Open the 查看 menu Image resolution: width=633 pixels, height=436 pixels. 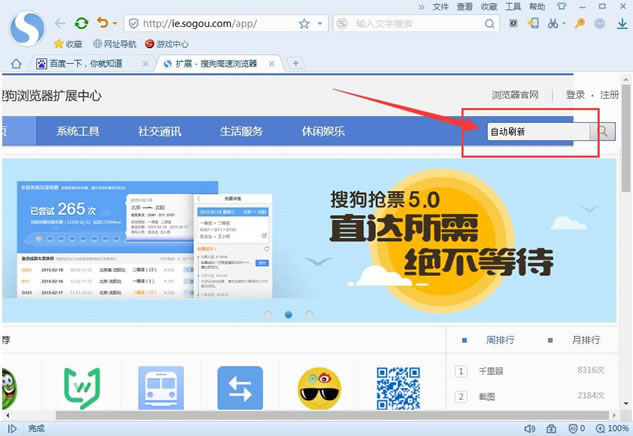click(465, 6)
